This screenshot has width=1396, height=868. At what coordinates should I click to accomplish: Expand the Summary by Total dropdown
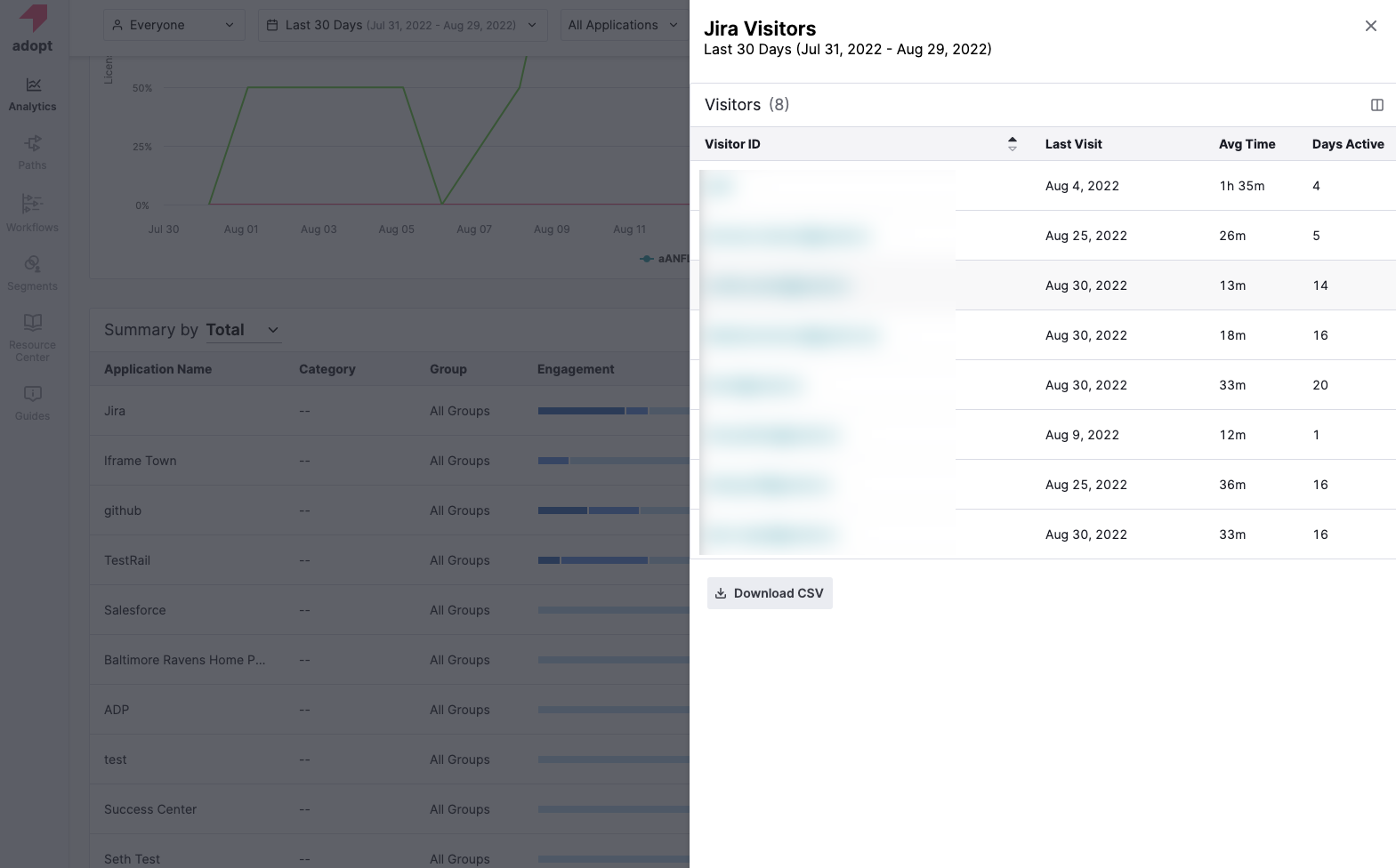(x=244, y=330)
